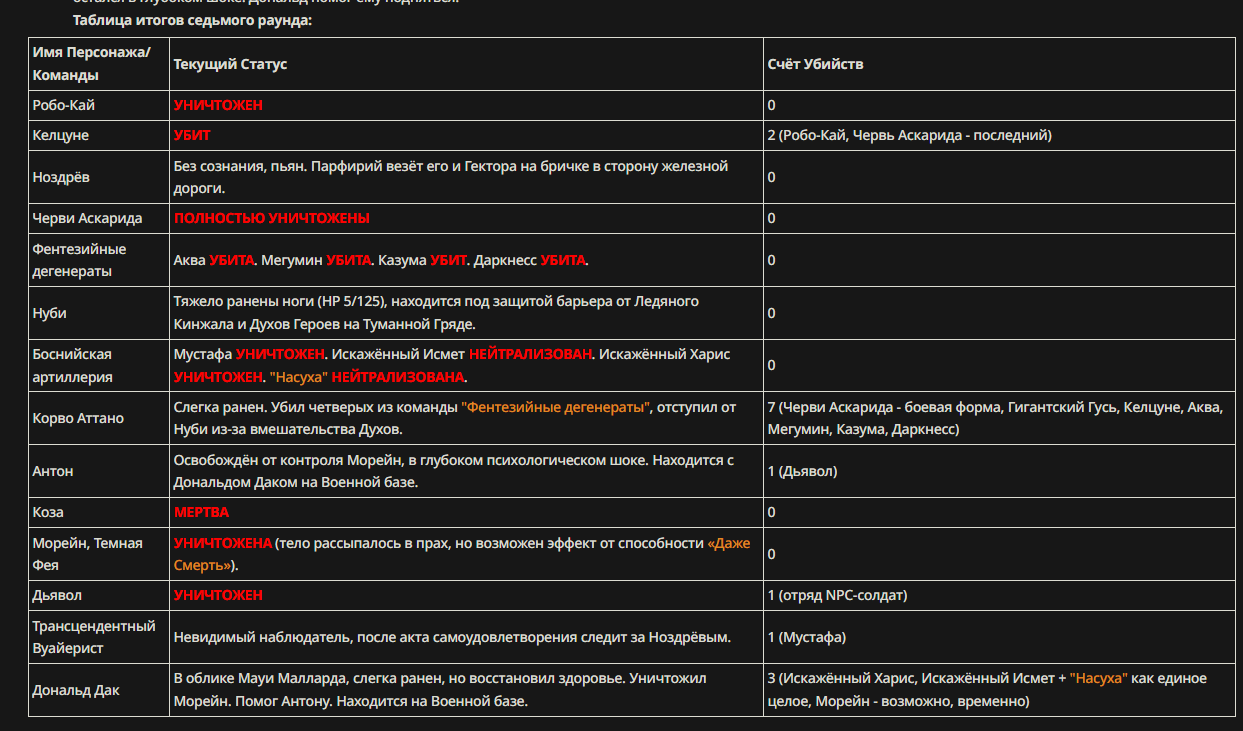Select the "Ноздрёв" name cell
This screenshot has height=731, width=1243.
point(99,177)
